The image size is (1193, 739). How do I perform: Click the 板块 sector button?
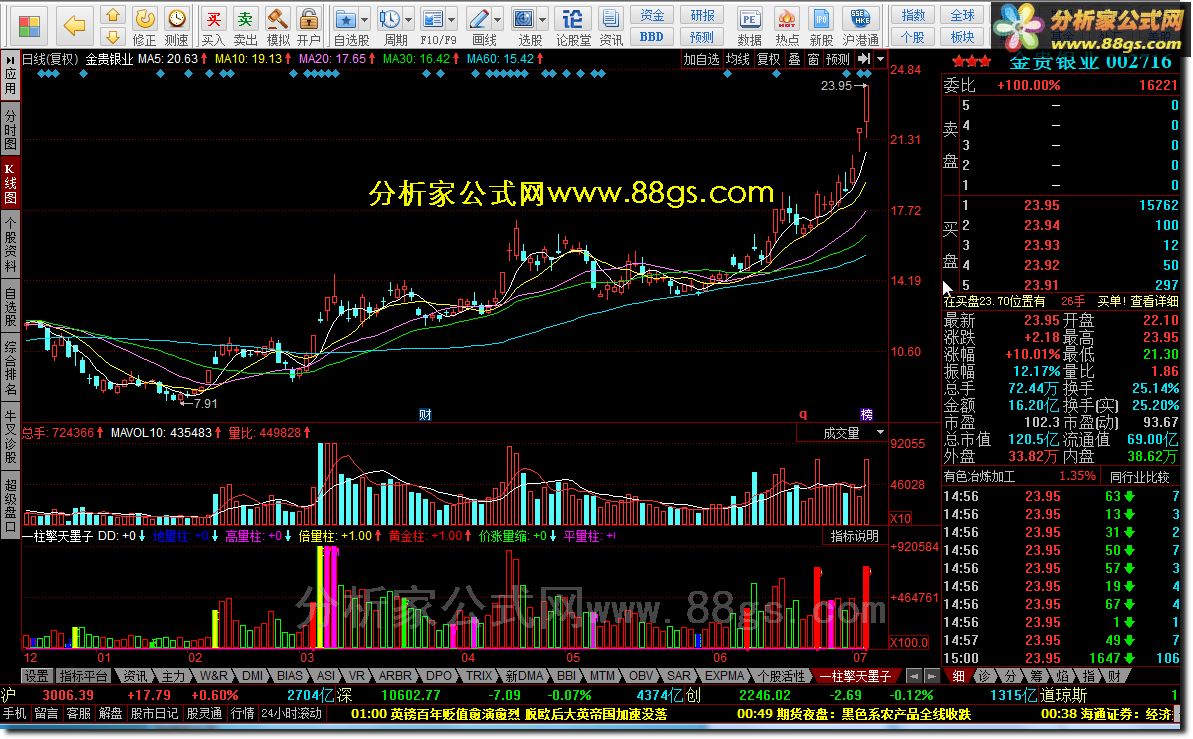pos(962,37)
